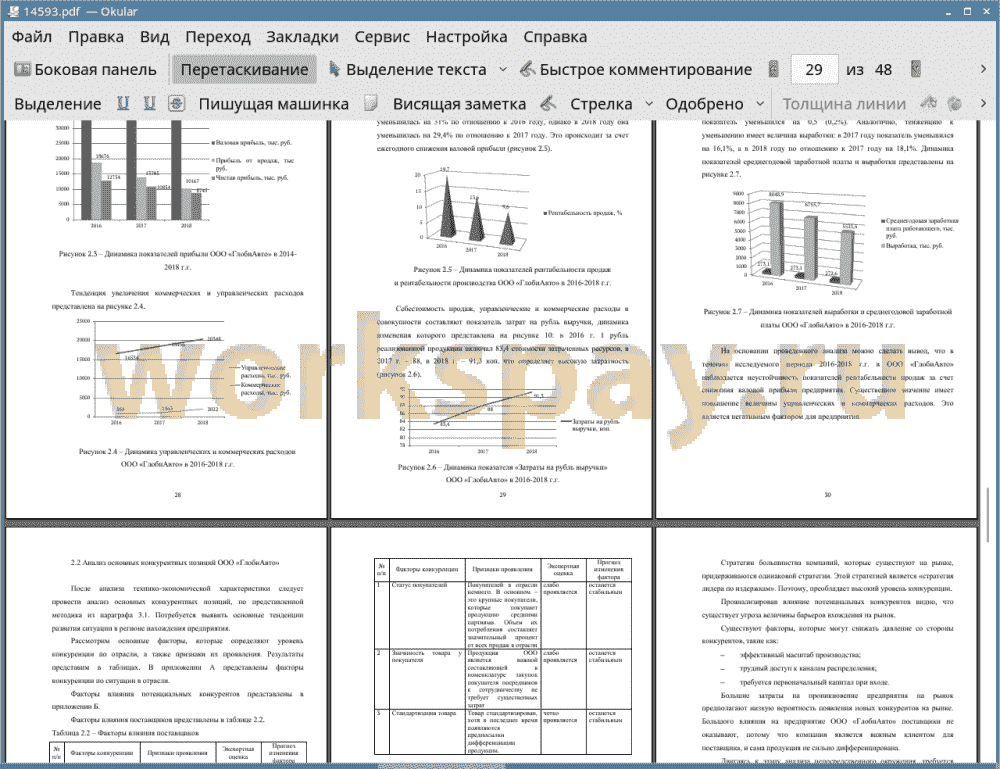The image size is (1000, 769).
Task: Click page 28 thumbnail with Рисунок 2.4
Action: [166, 319]
